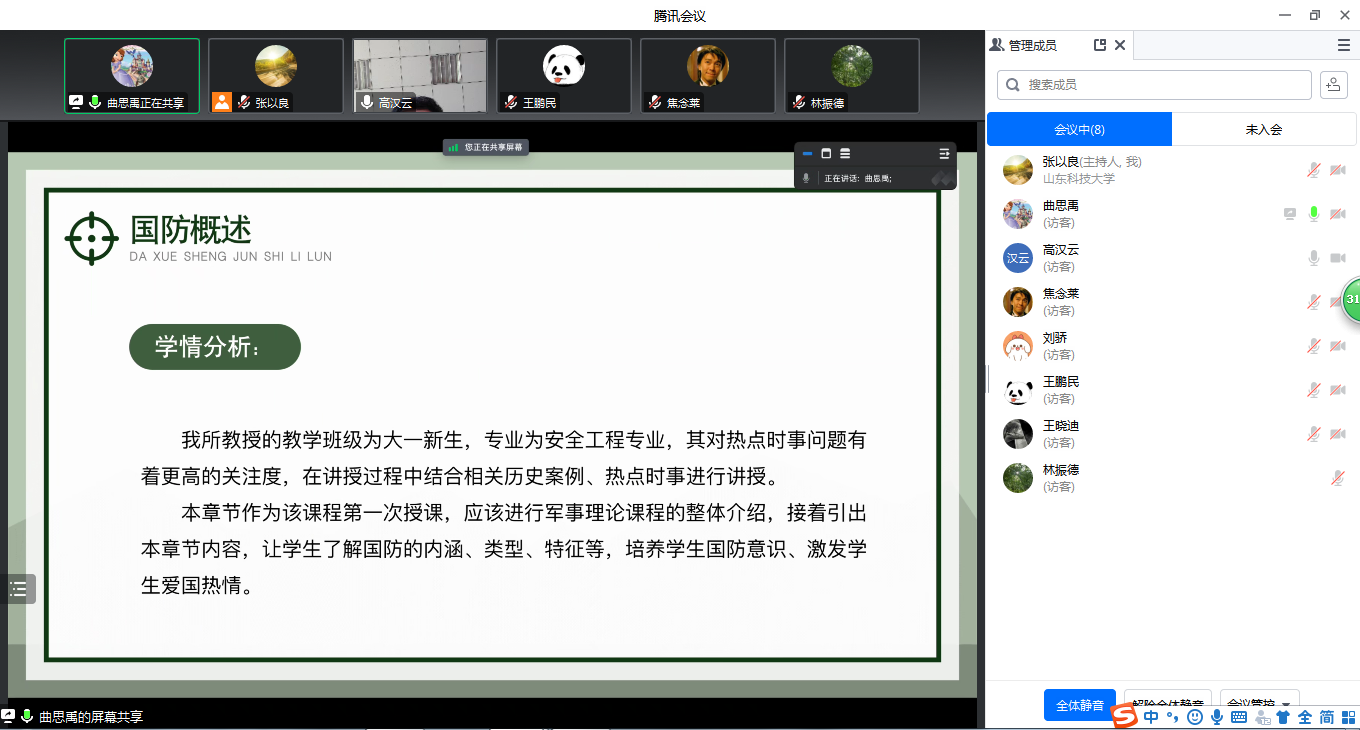Switch floating bar to single window view
Image resolution: width=1360 pixels, height=730 pixels.
(826, 153)
